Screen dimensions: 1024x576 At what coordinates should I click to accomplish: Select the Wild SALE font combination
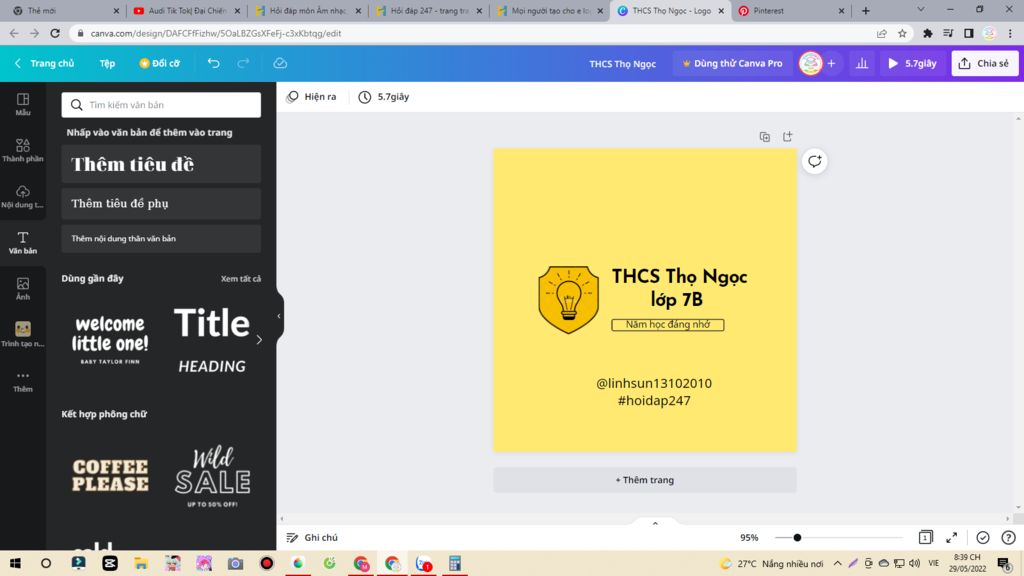coord(212,475)
